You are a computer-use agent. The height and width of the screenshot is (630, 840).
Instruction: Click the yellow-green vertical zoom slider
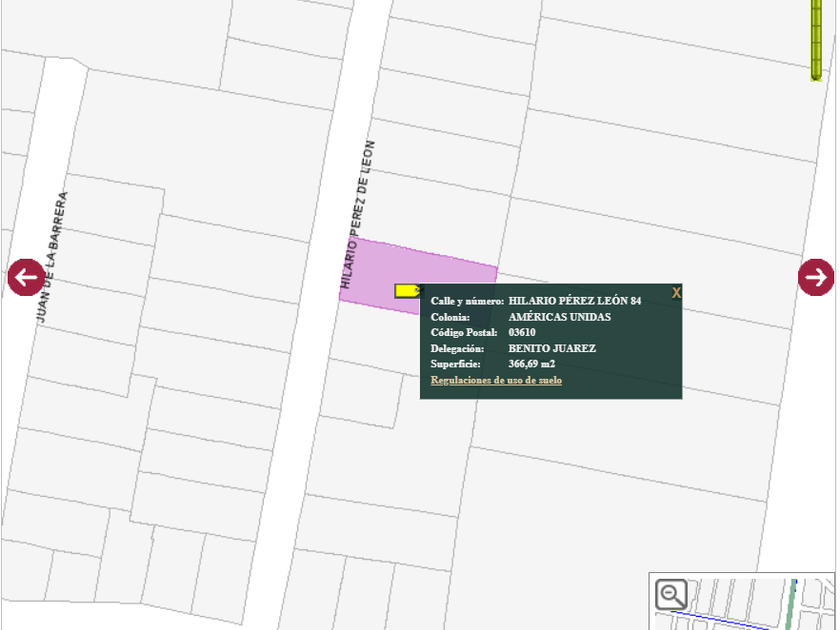(816, 40)
